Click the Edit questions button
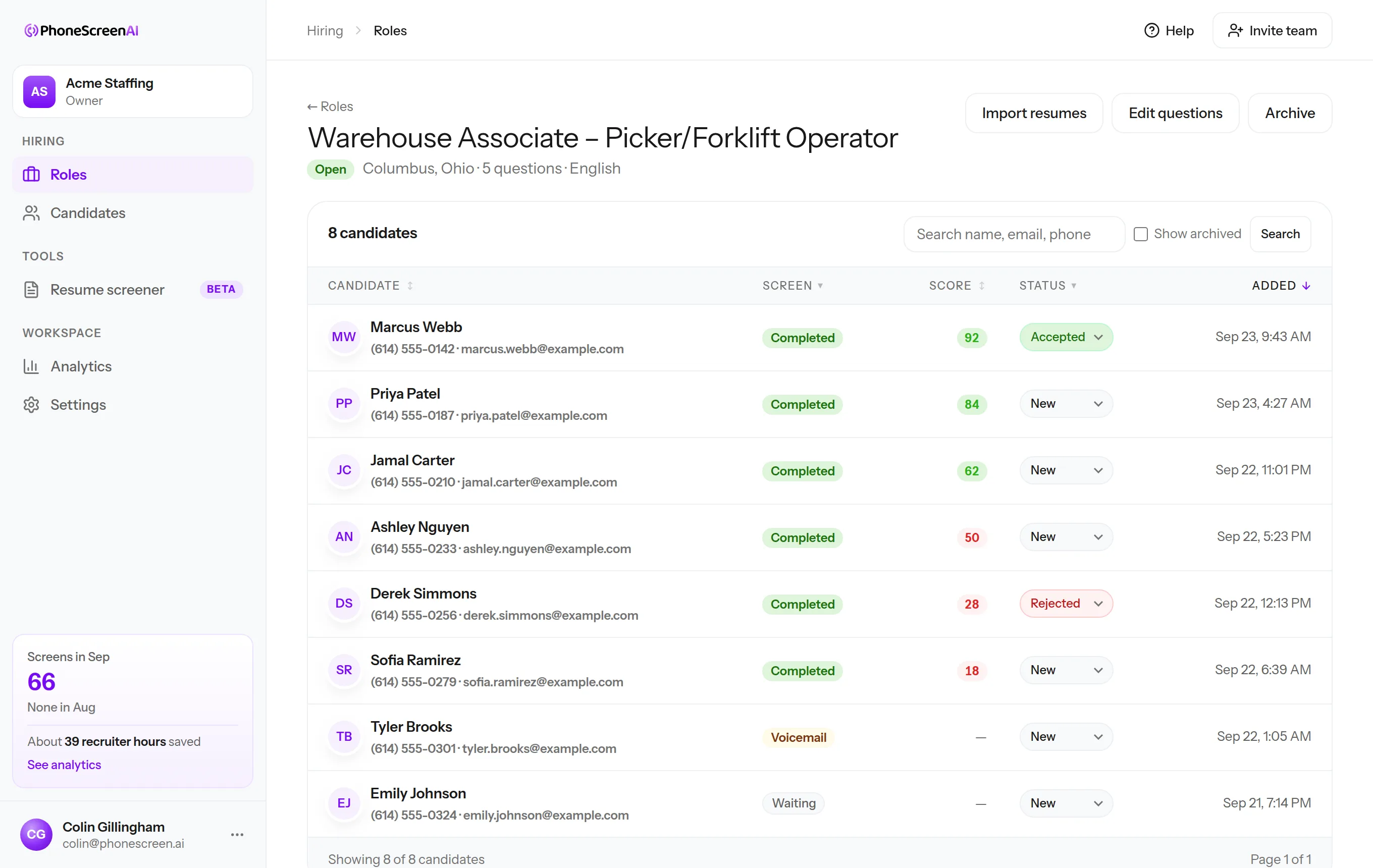 pos(1175,114)
